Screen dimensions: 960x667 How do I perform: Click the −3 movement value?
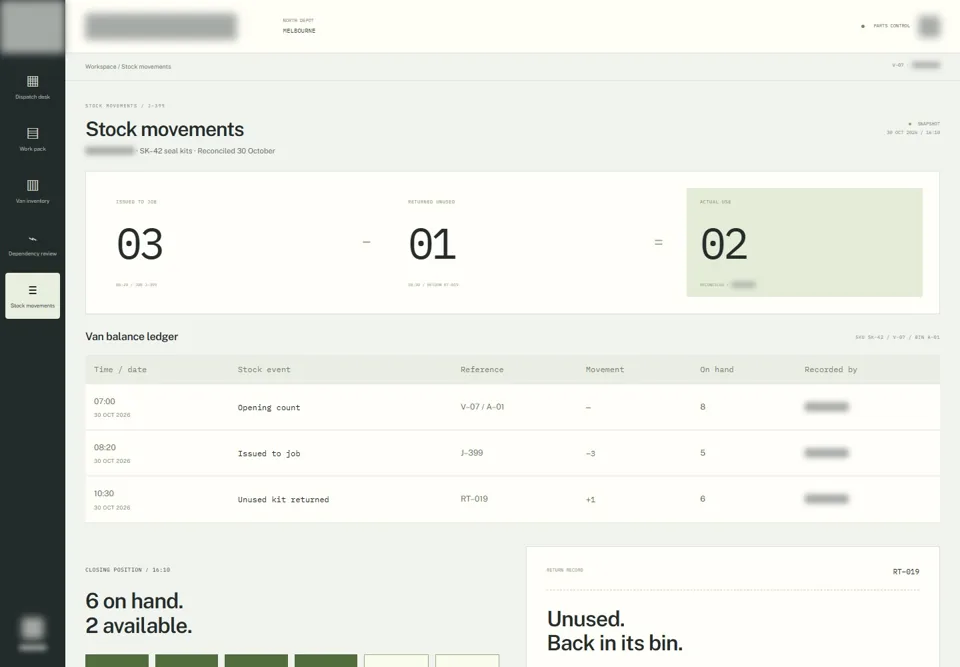coord(590,453)
